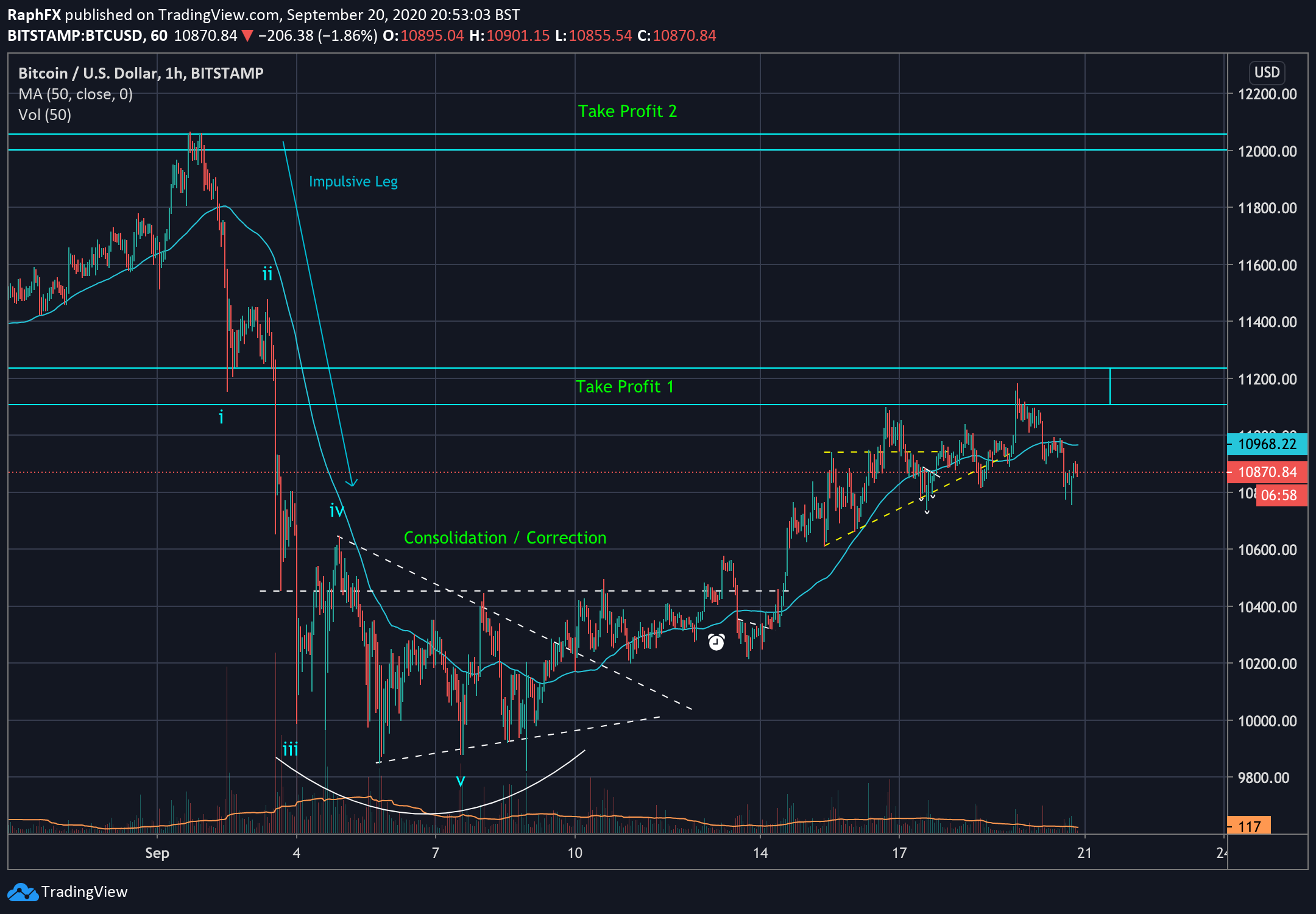Select the MA (50, close, 0) indicator label
1316x914 pixels.
(76, 94)
